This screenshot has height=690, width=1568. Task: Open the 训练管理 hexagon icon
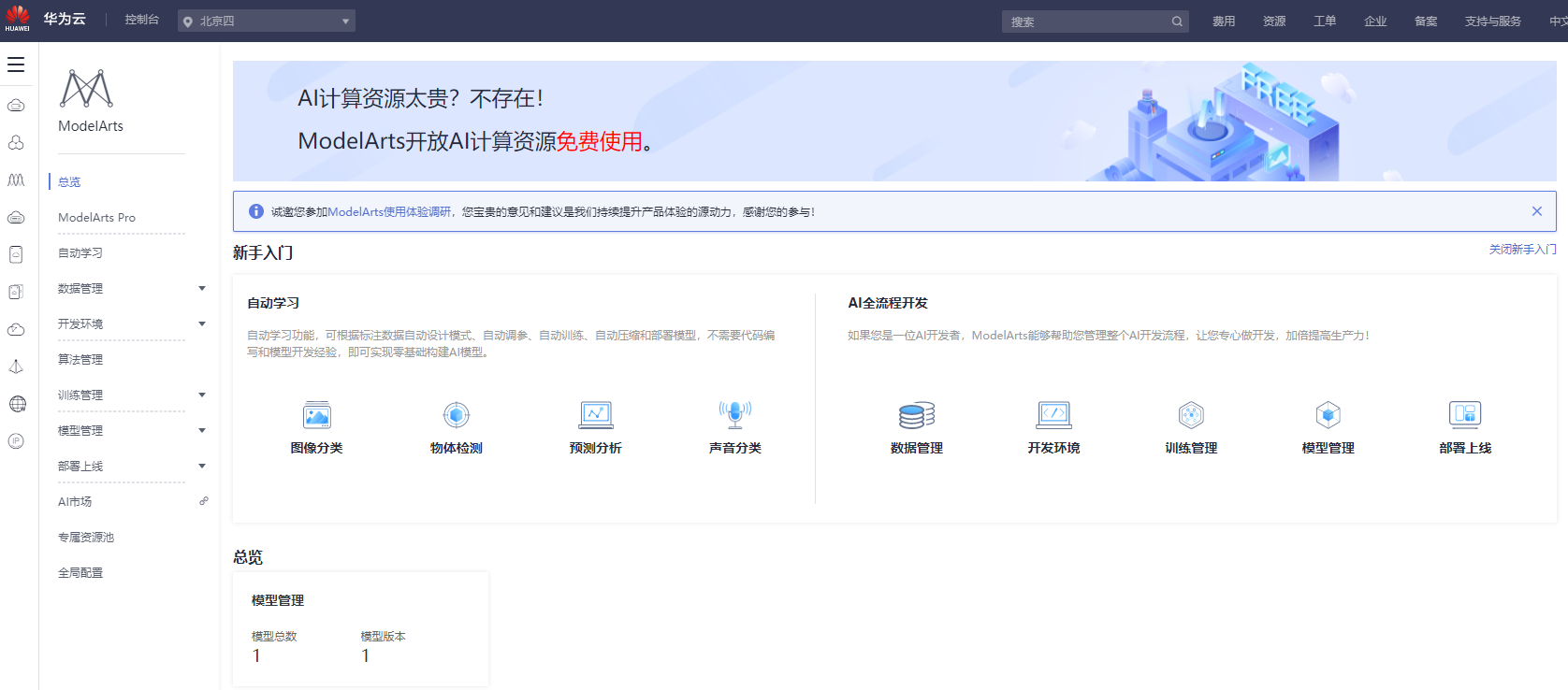click(1191, 414)
